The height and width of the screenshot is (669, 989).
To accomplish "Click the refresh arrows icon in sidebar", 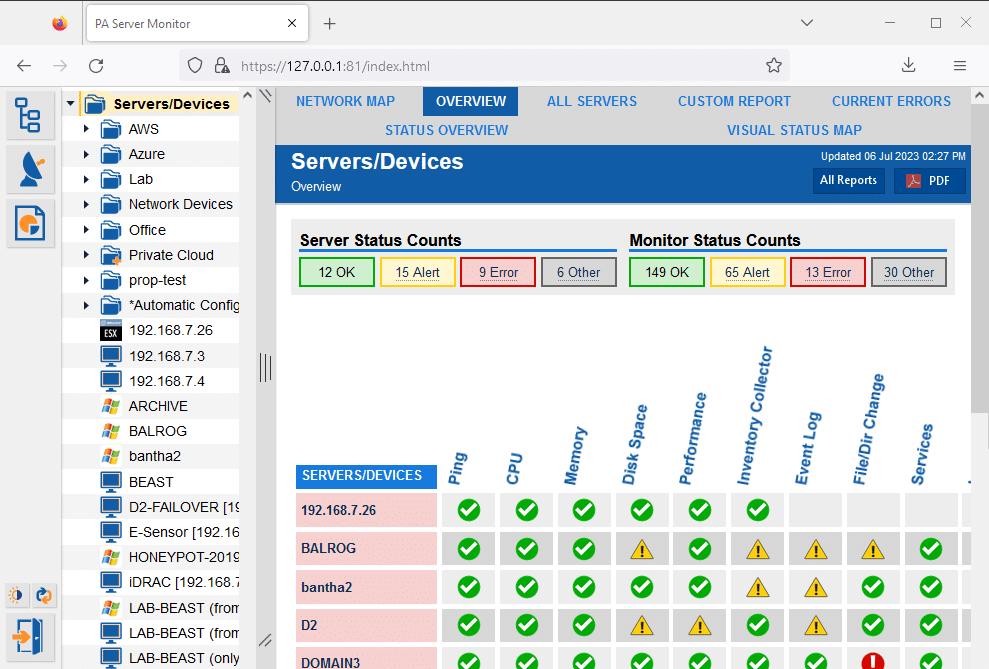I will (x=44, y=595).
